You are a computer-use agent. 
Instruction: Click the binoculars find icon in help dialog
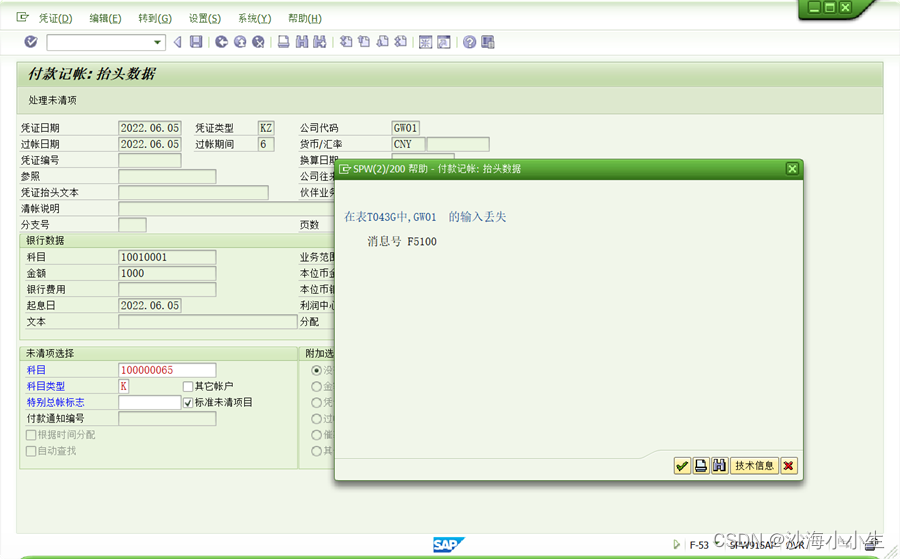(x=720, y=465)
